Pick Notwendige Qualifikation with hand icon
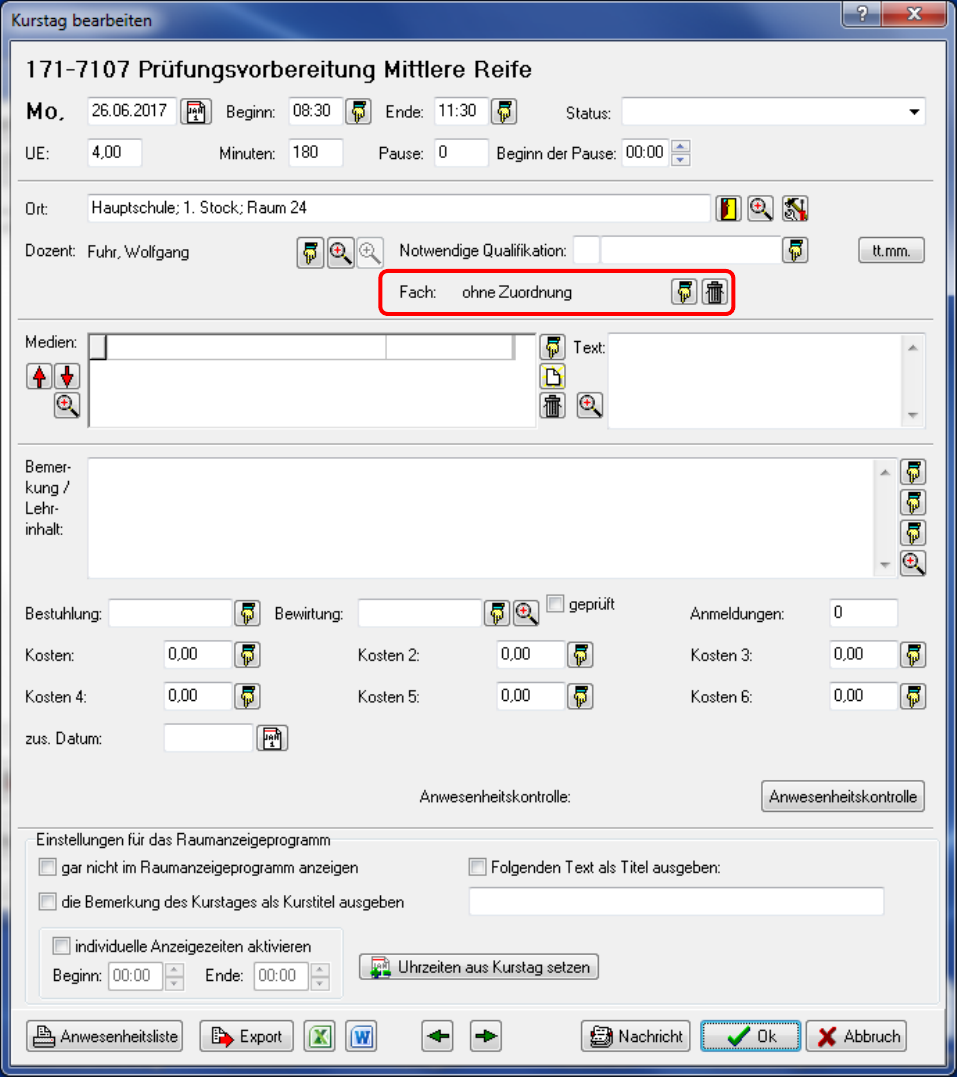This screenshot has height=1077, width=957. coord(795,251)
